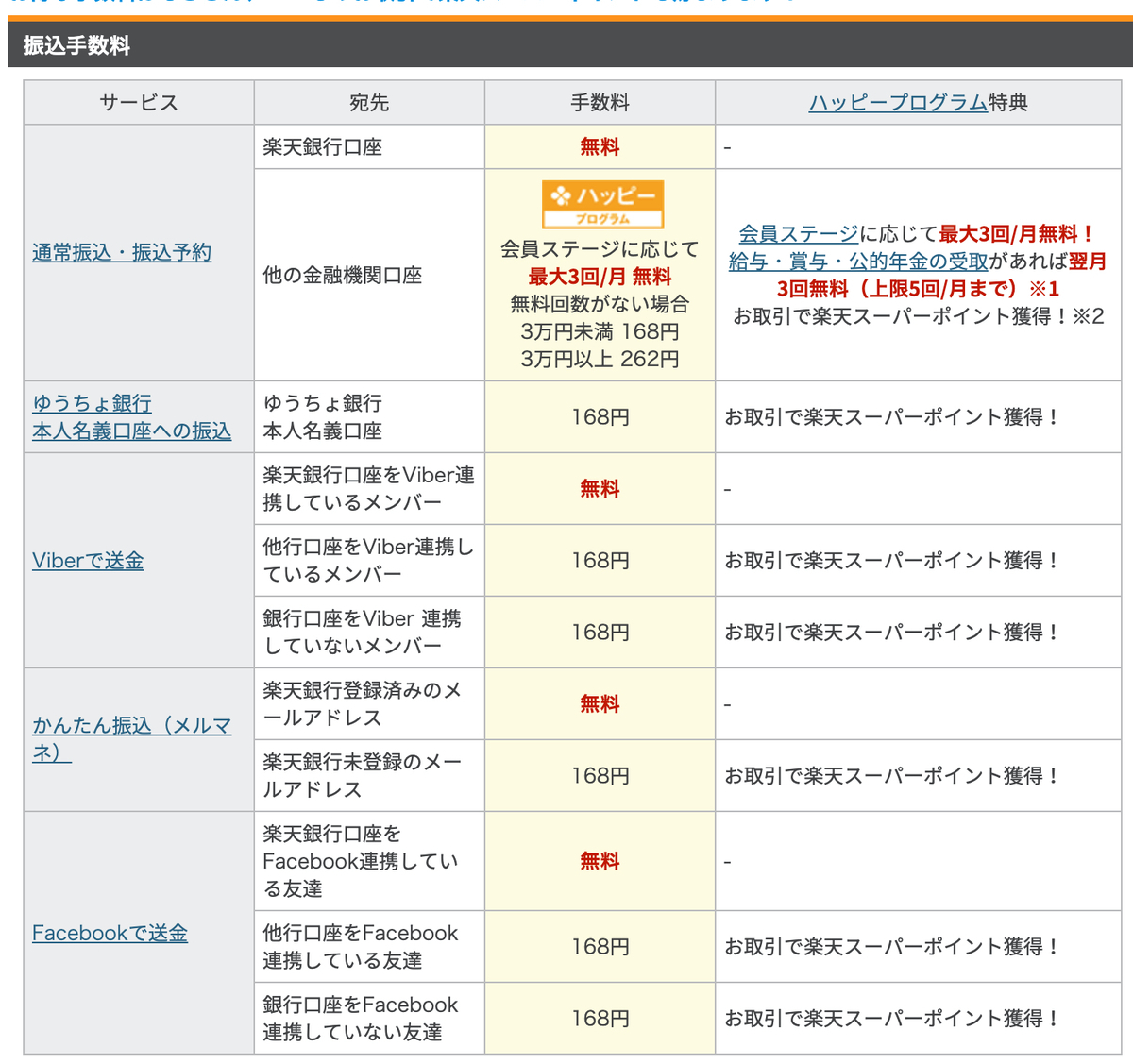Select the 手数料 column header
1133x1064 pixels.
pos(600,103)
